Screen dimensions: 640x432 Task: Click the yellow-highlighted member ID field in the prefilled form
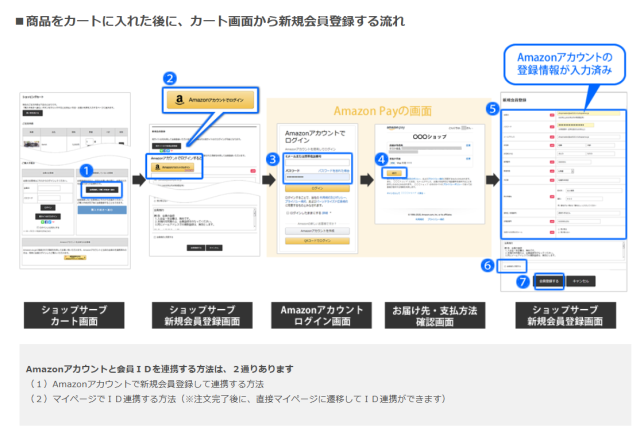(589, 113)
